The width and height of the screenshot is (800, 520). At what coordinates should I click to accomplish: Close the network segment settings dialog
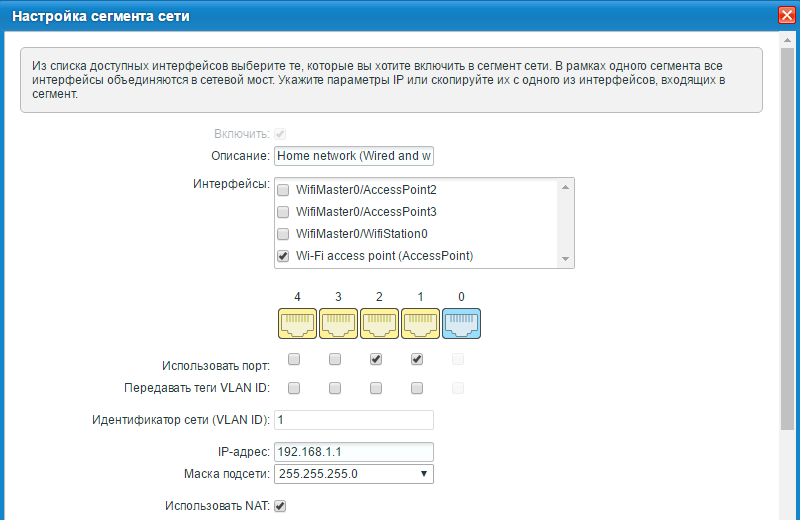(786, 16)
